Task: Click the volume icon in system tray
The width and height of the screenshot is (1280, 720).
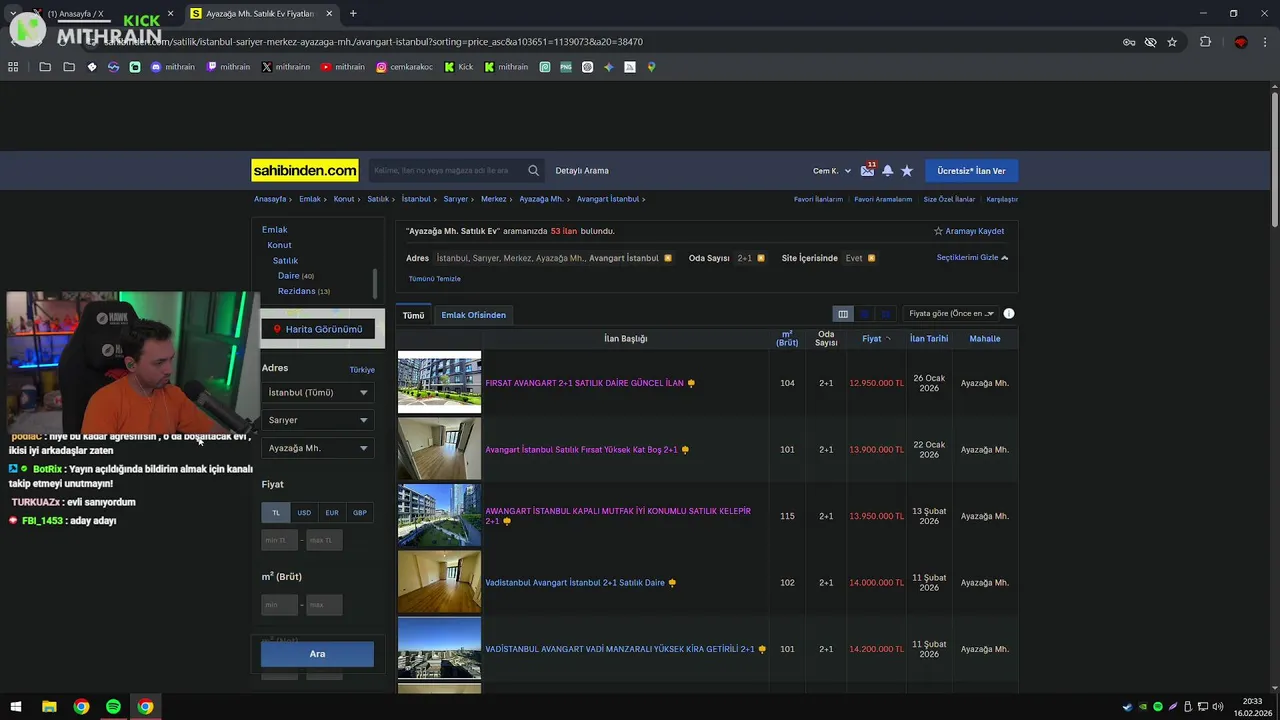Action: tap(1218, 707)
